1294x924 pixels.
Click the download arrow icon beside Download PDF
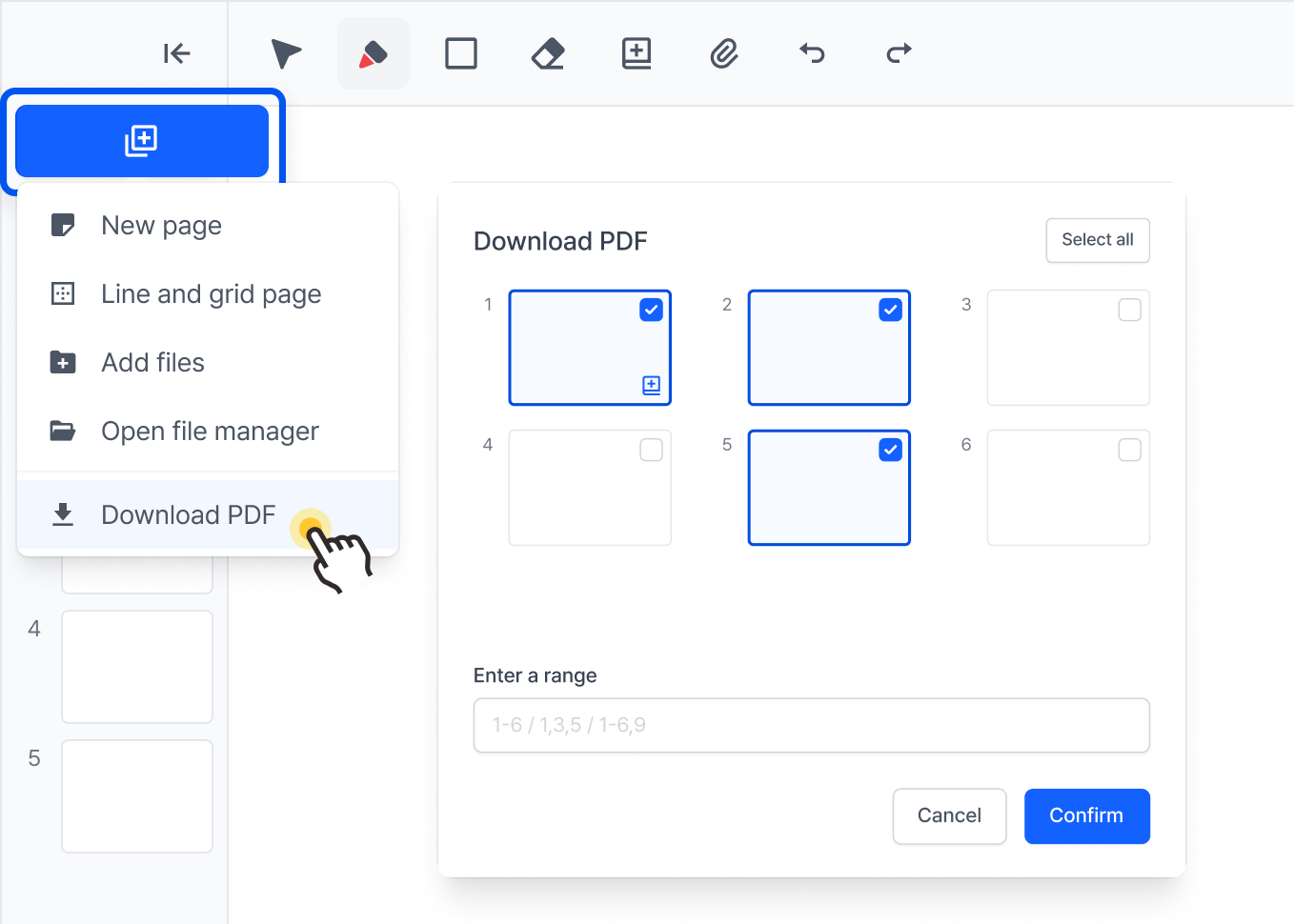pos(63,514)
